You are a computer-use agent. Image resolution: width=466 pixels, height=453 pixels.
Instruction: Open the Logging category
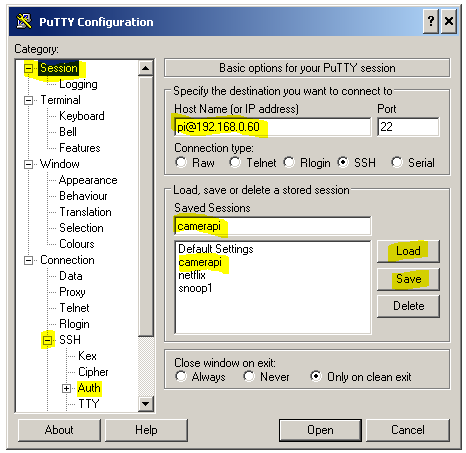pos(78,84)
